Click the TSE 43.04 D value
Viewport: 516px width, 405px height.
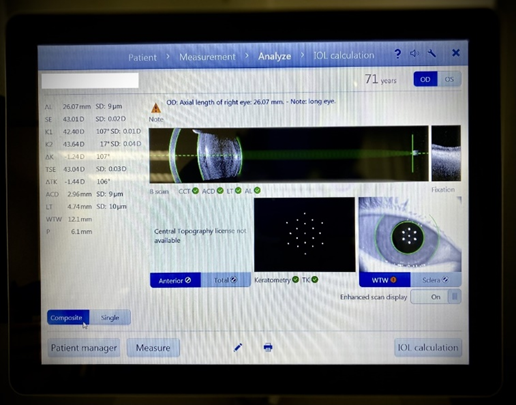coord(74,169)
